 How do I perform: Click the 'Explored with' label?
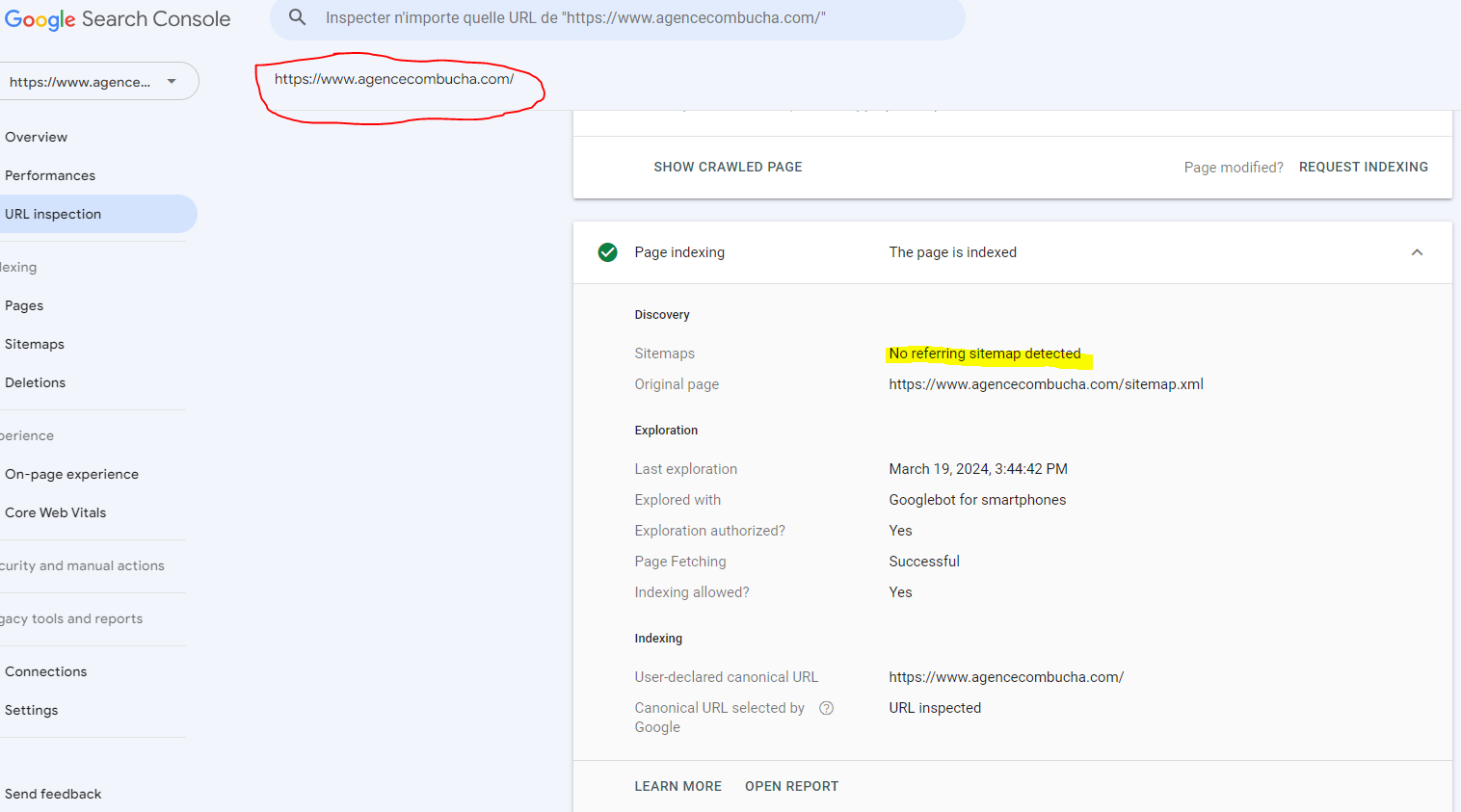[677, 500]
